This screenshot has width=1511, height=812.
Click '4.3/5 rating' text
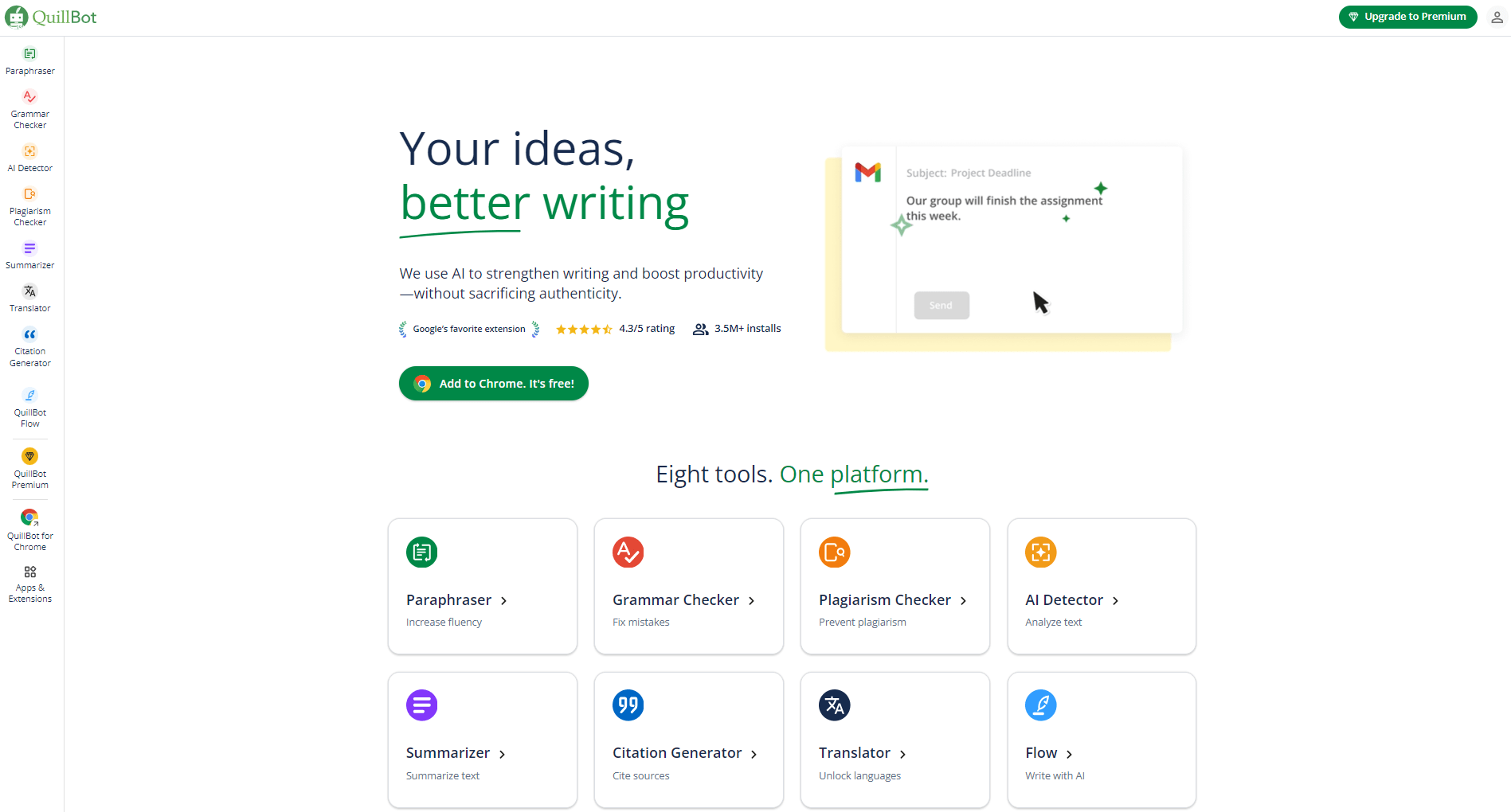point(647,328)
